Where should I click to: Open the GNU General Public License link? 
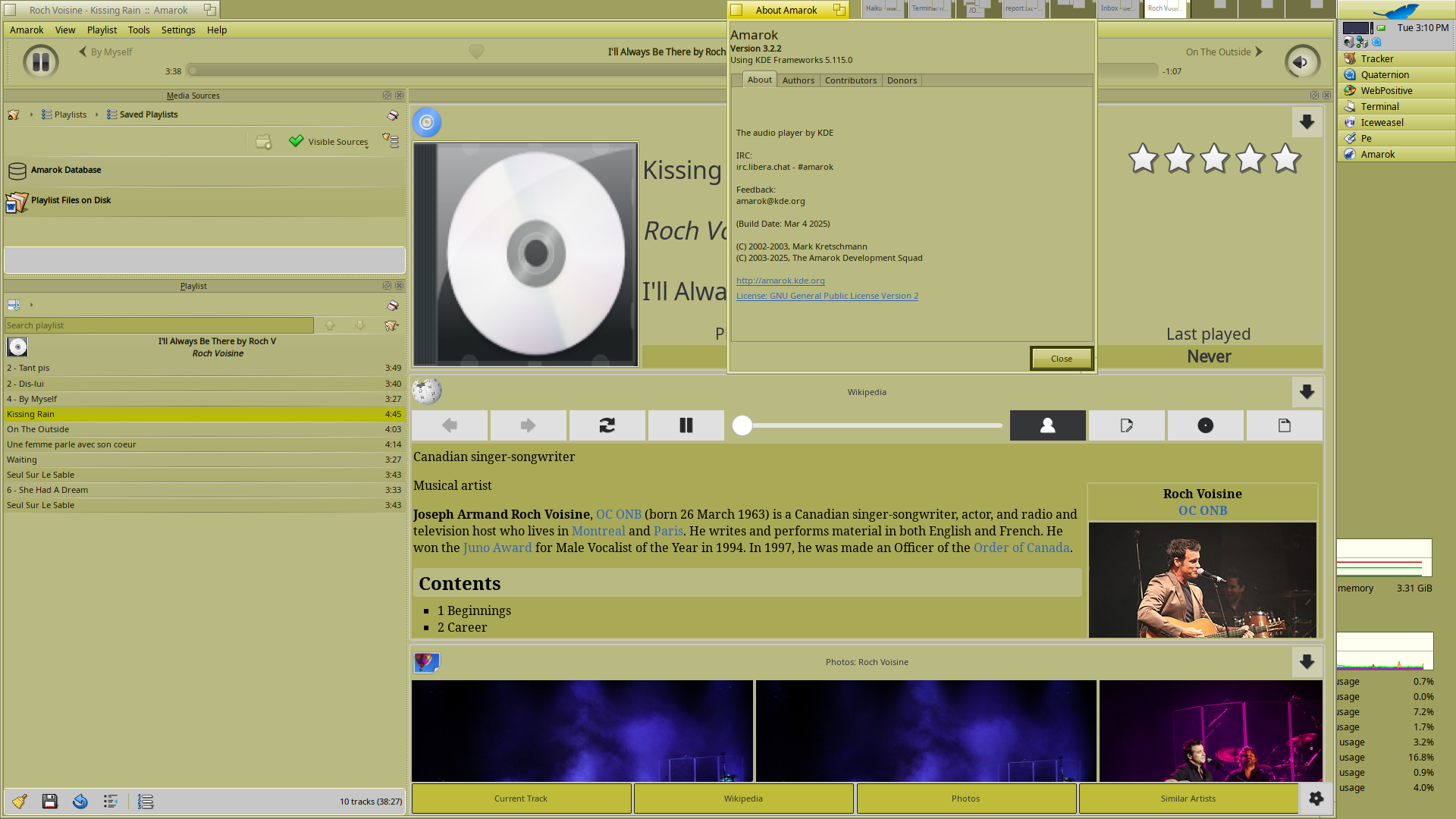click(827, 296)
